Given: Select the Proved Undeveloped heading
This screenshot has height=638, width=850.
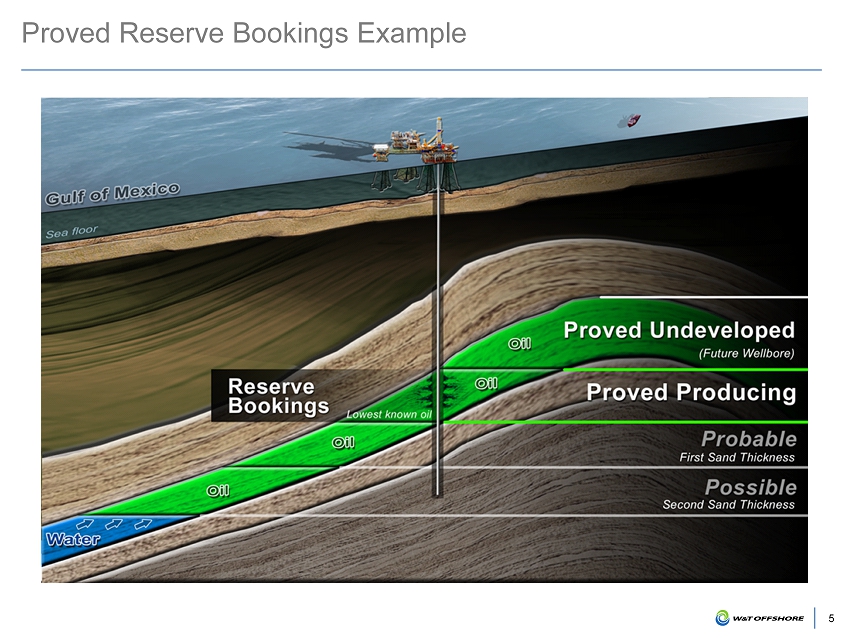Looking at the screenshot, I should point(679,330).
